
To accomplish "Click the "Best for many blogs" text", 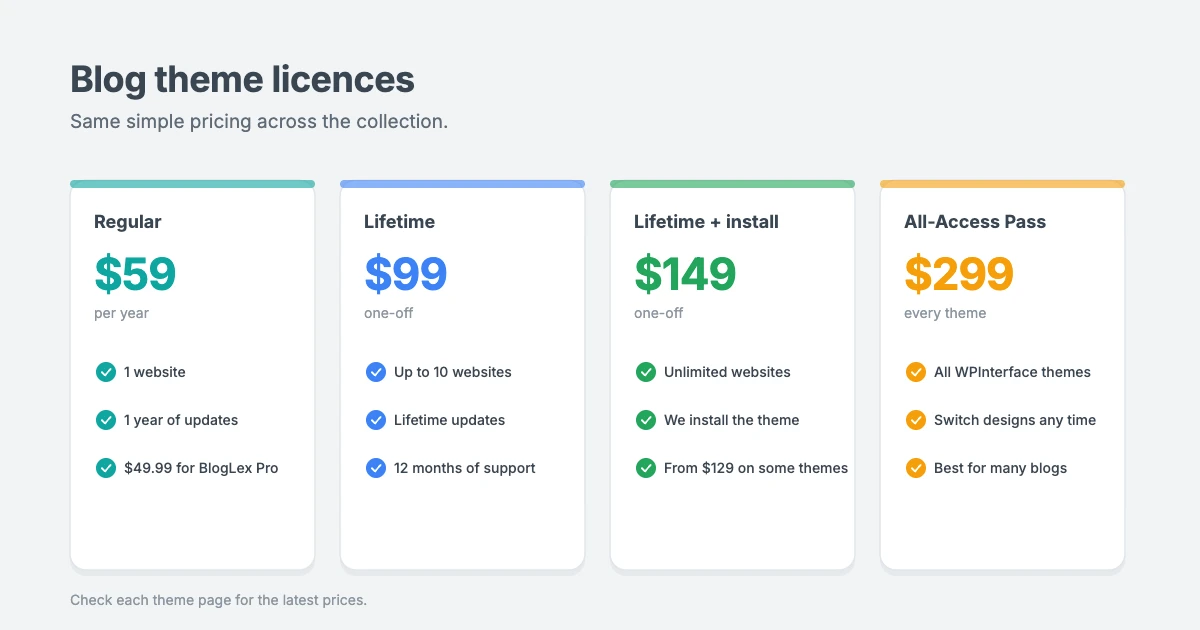I will tap(1000, 468).
